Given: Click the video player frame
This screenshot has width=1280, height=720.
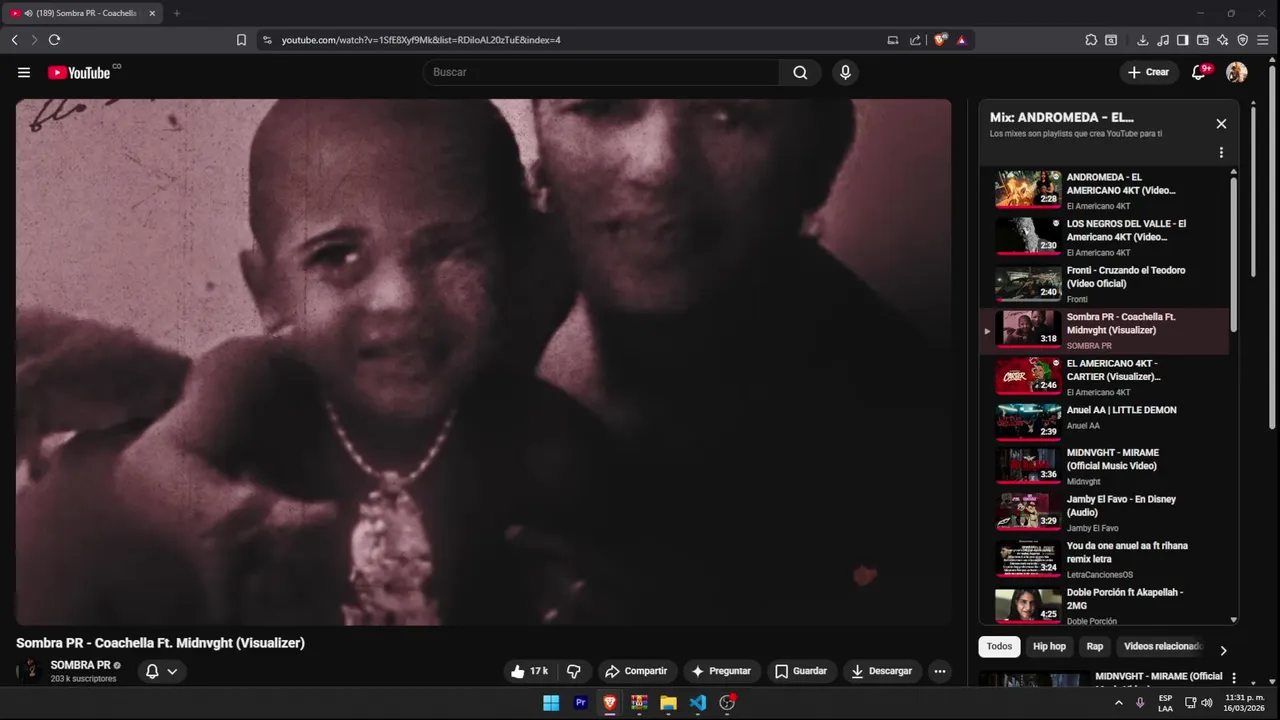Looking at the screenshot, I should coord(483,362).
